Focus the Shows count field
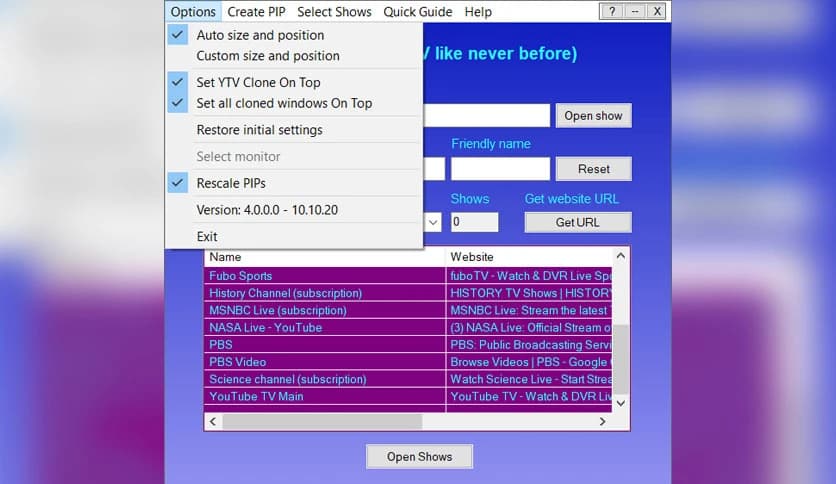 pos(475,222)
